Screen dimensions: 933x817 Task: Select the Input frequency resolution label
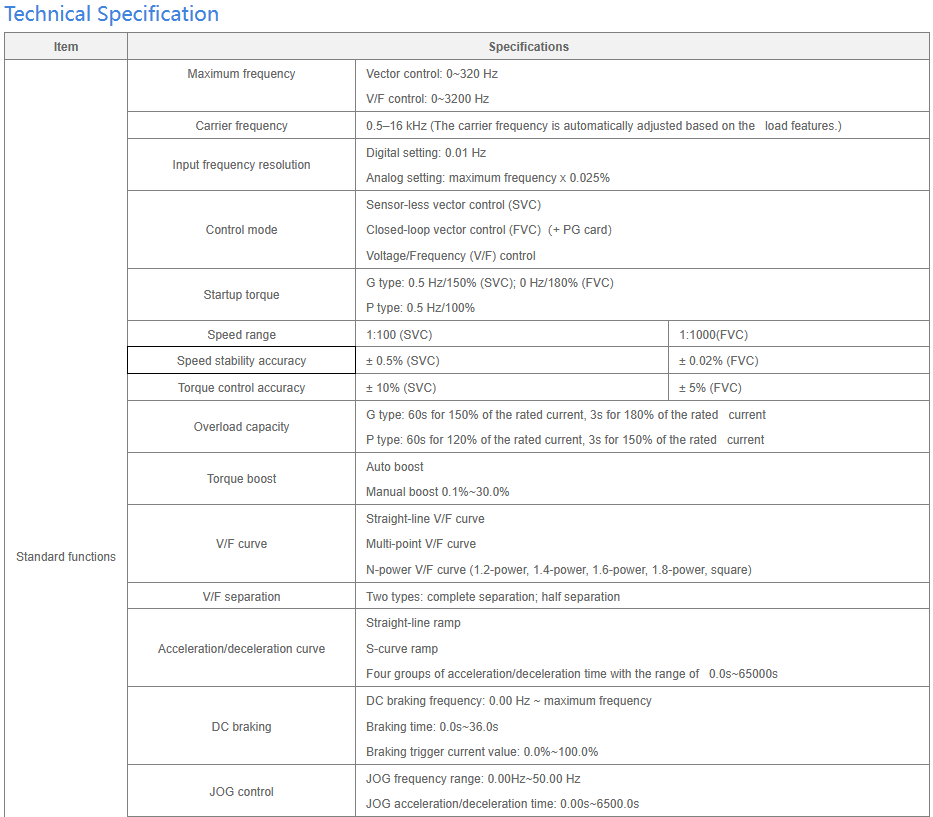point(241,165)
